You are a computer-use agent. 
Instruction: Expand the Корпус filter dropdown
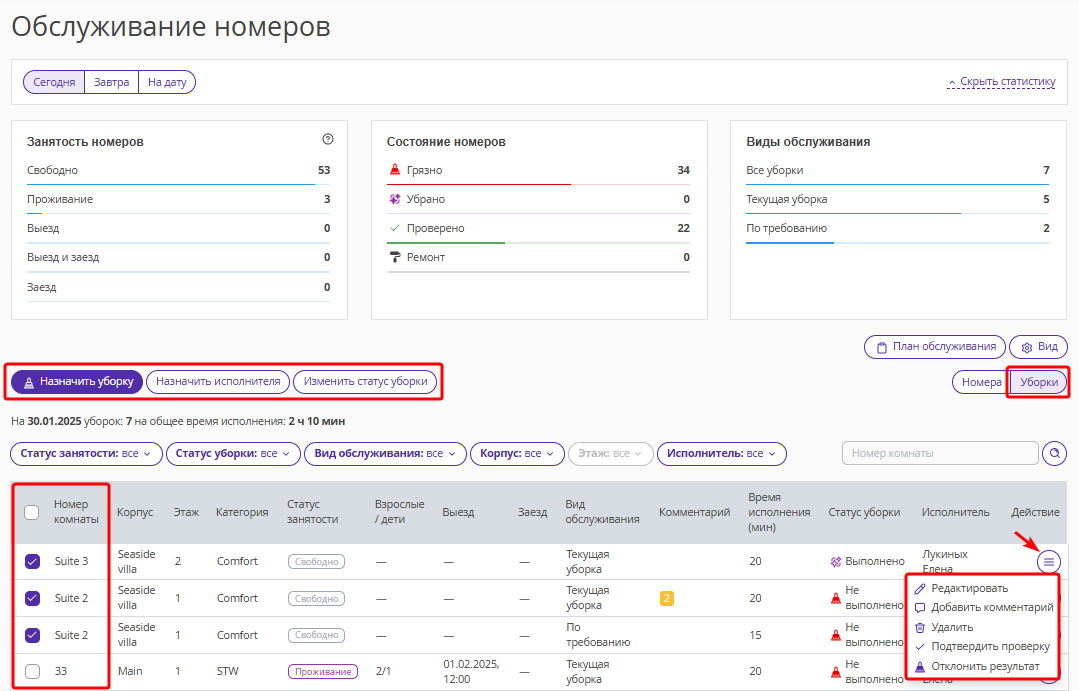517,454
